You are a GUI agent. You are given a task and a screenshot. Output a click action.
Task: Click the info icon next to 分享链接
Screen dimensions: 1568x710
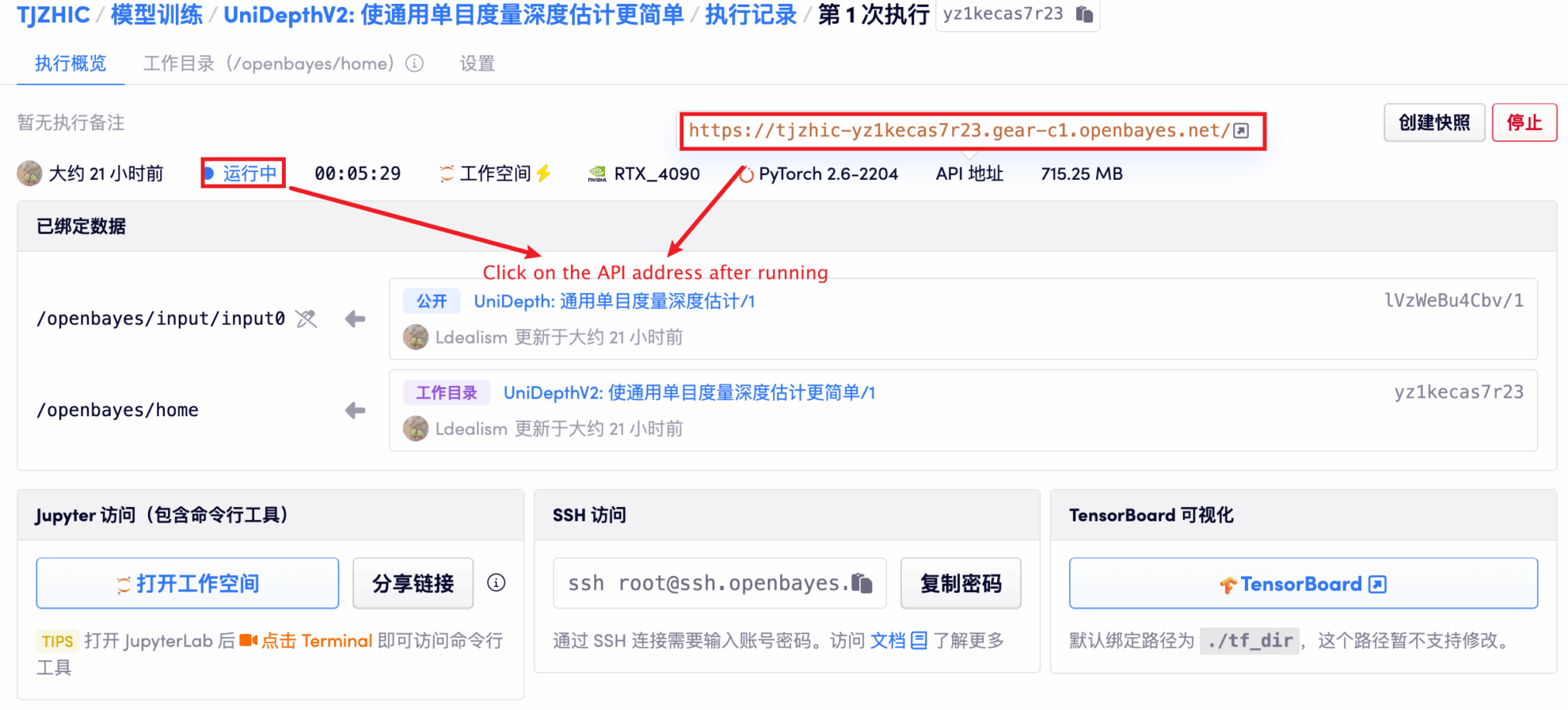pos(497,583)
